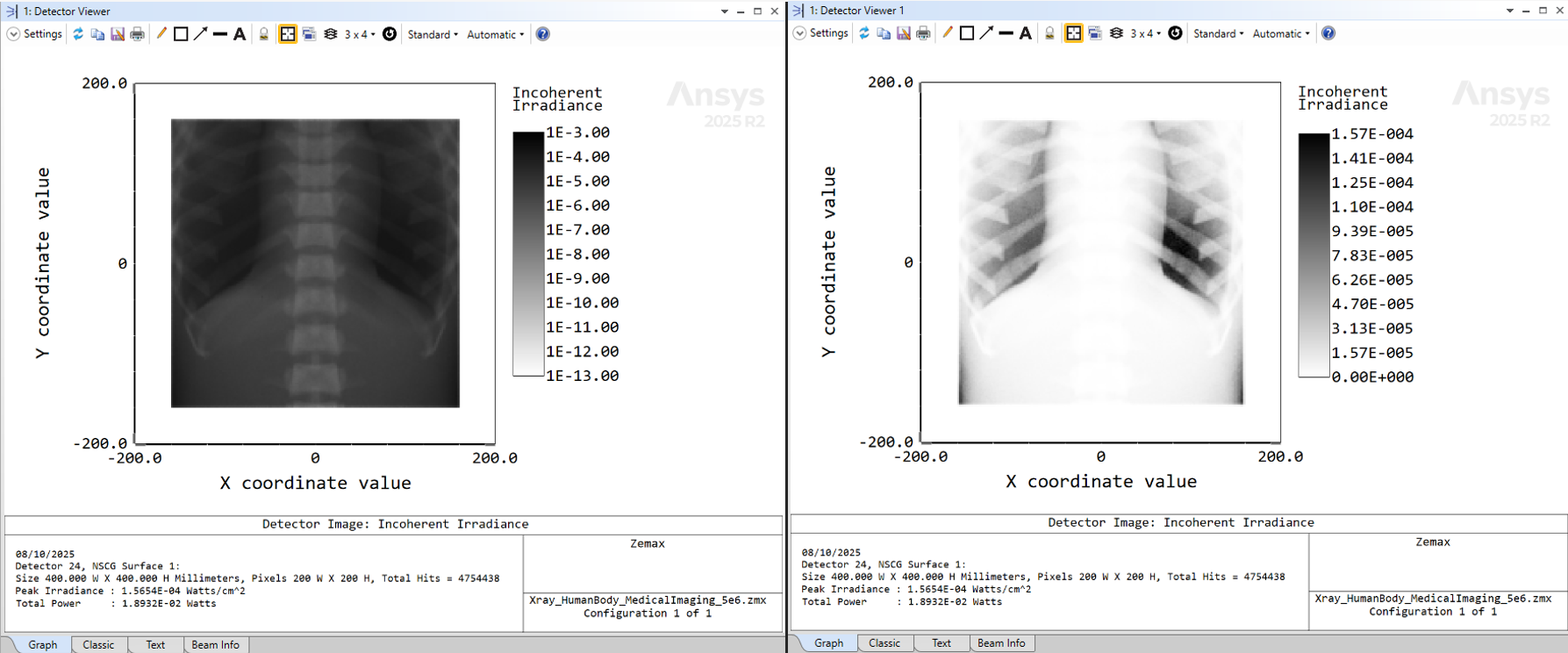Save the Detector Viewer 1 graphic
The width and height of the screenshot is (1568, 653).
pyautogui.click(x=904, y=33)
